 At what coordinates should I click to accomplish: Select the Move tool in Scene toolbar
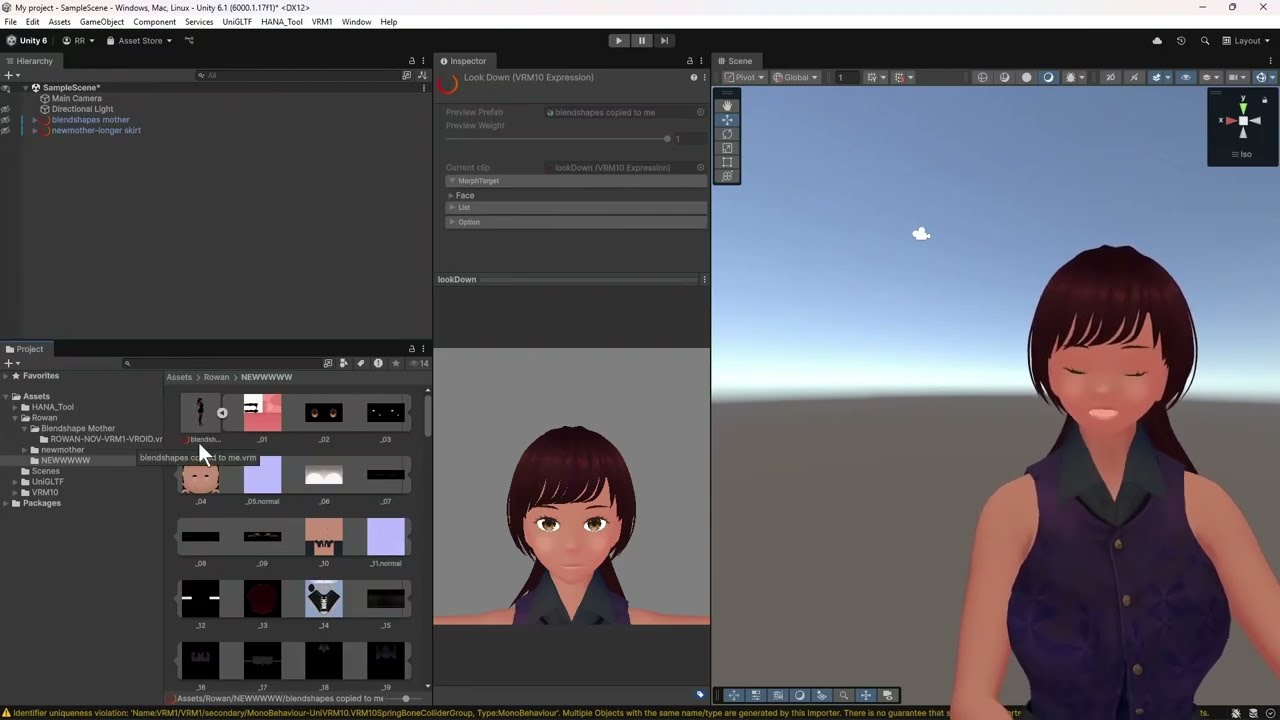[727, 120]
